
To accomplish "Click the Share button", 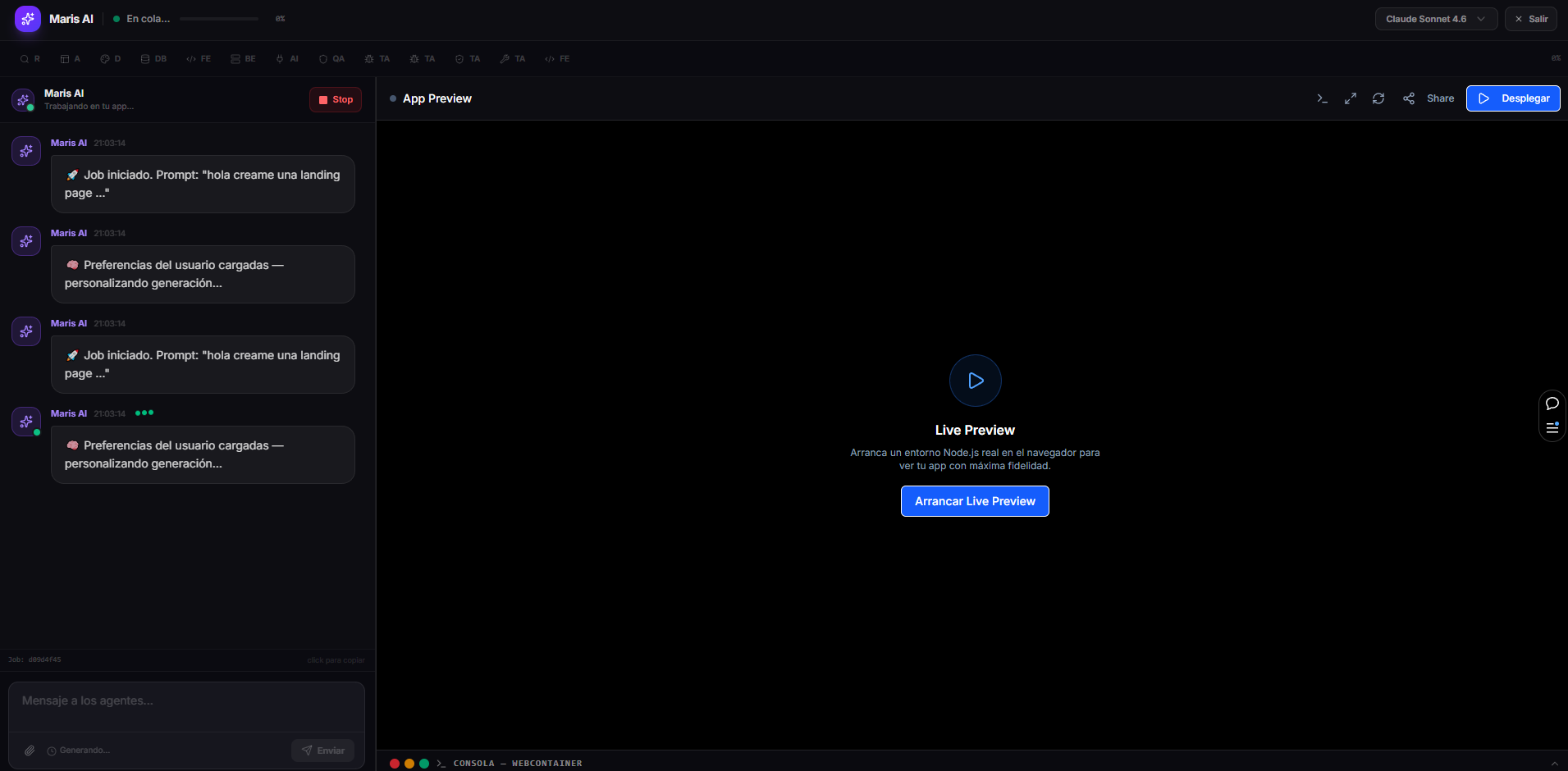I will (1429, 98).
